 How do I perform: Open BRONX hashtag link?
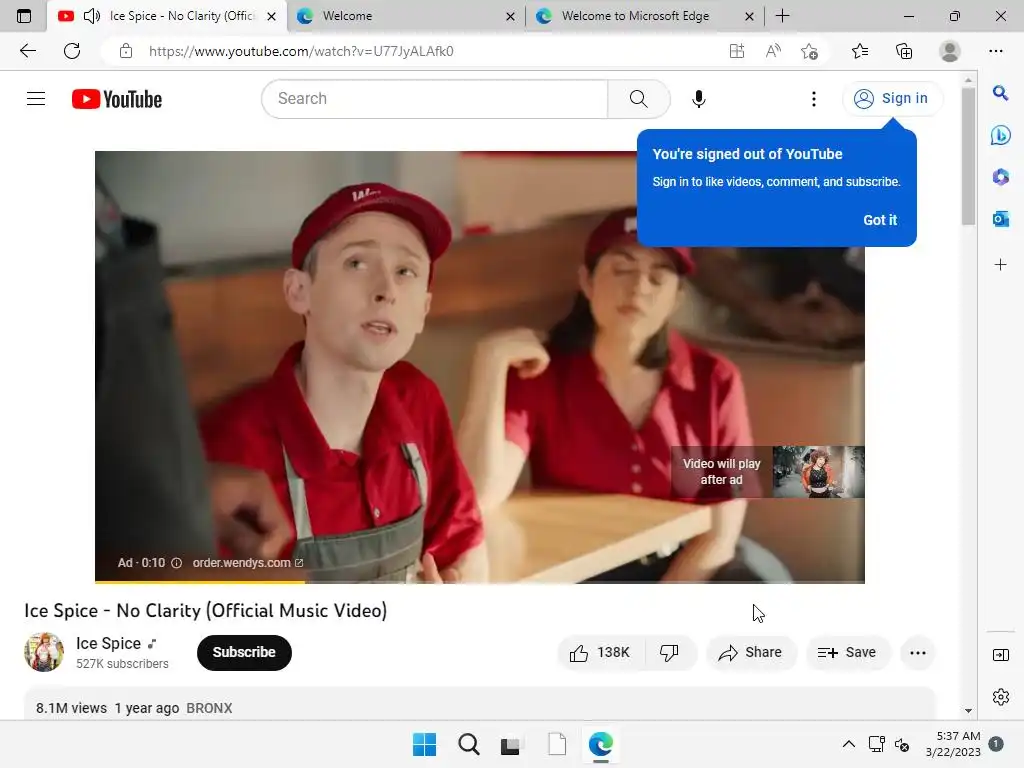[209, 708]
